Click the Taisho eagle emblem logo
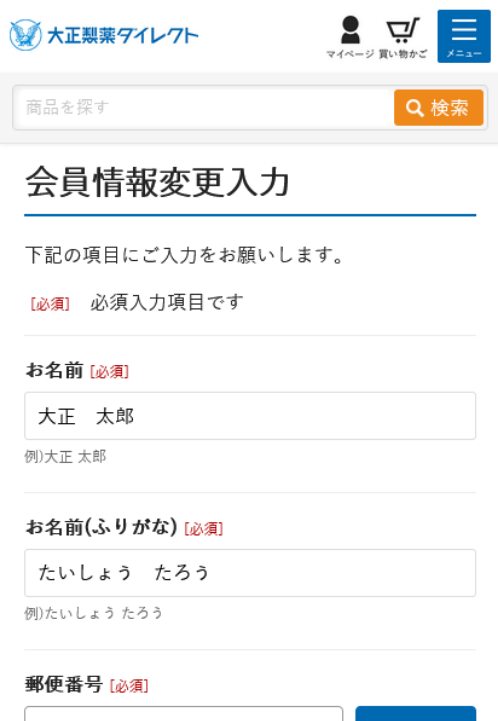This screenshot has width=498, height=721. click(x=26, y=35)
